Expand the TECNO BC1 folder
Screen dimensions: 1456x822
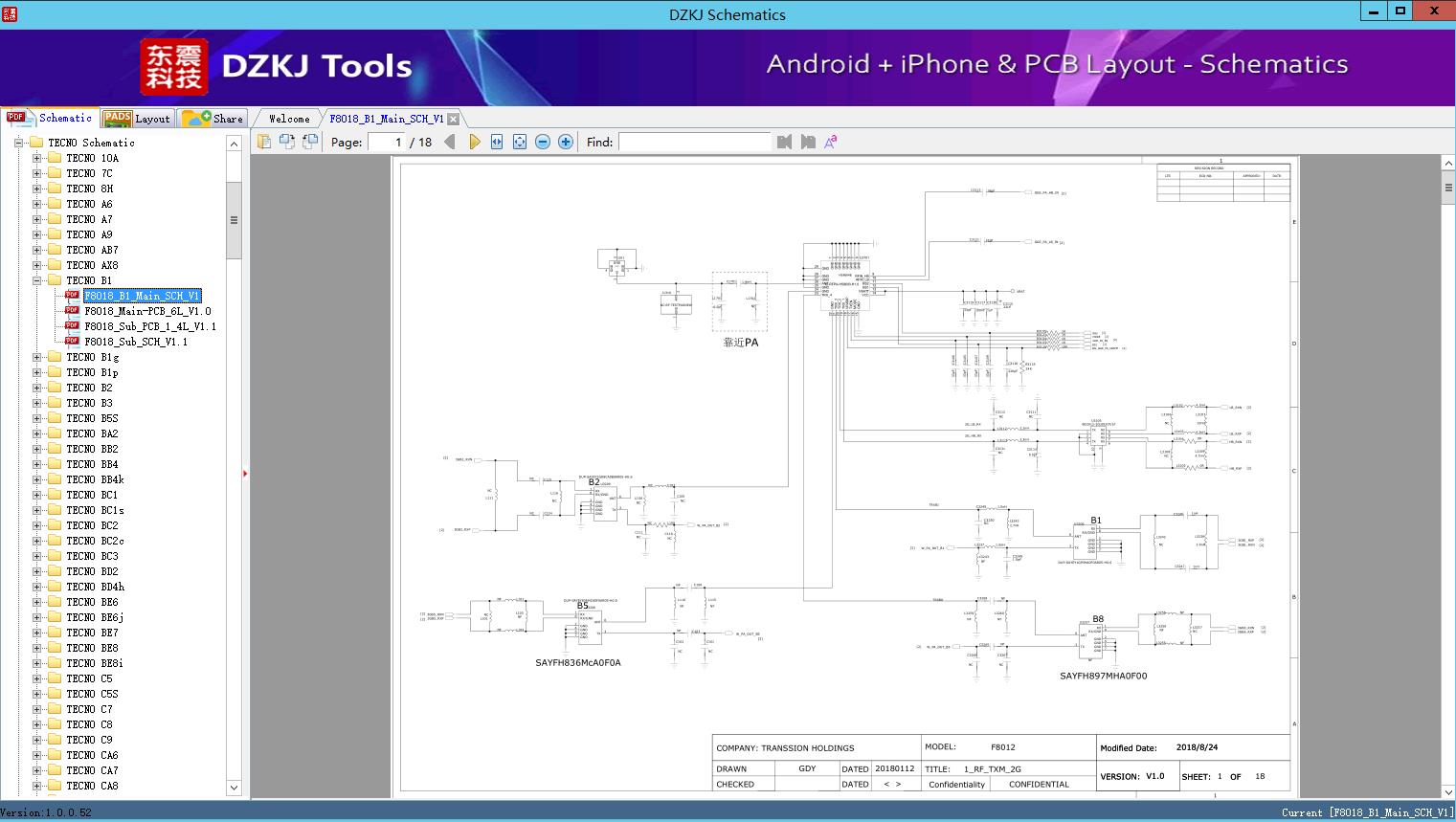(x=36, y=495)
